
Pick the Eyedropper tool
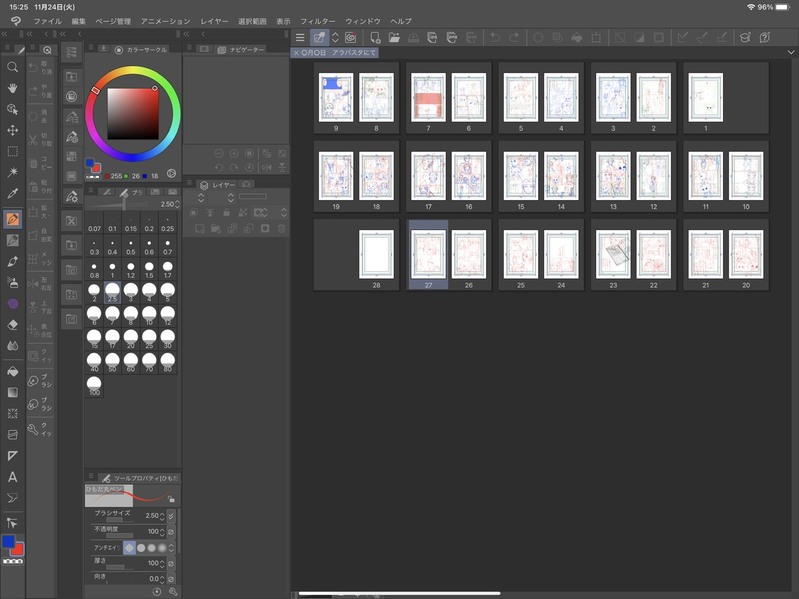(x=13, y=193)
